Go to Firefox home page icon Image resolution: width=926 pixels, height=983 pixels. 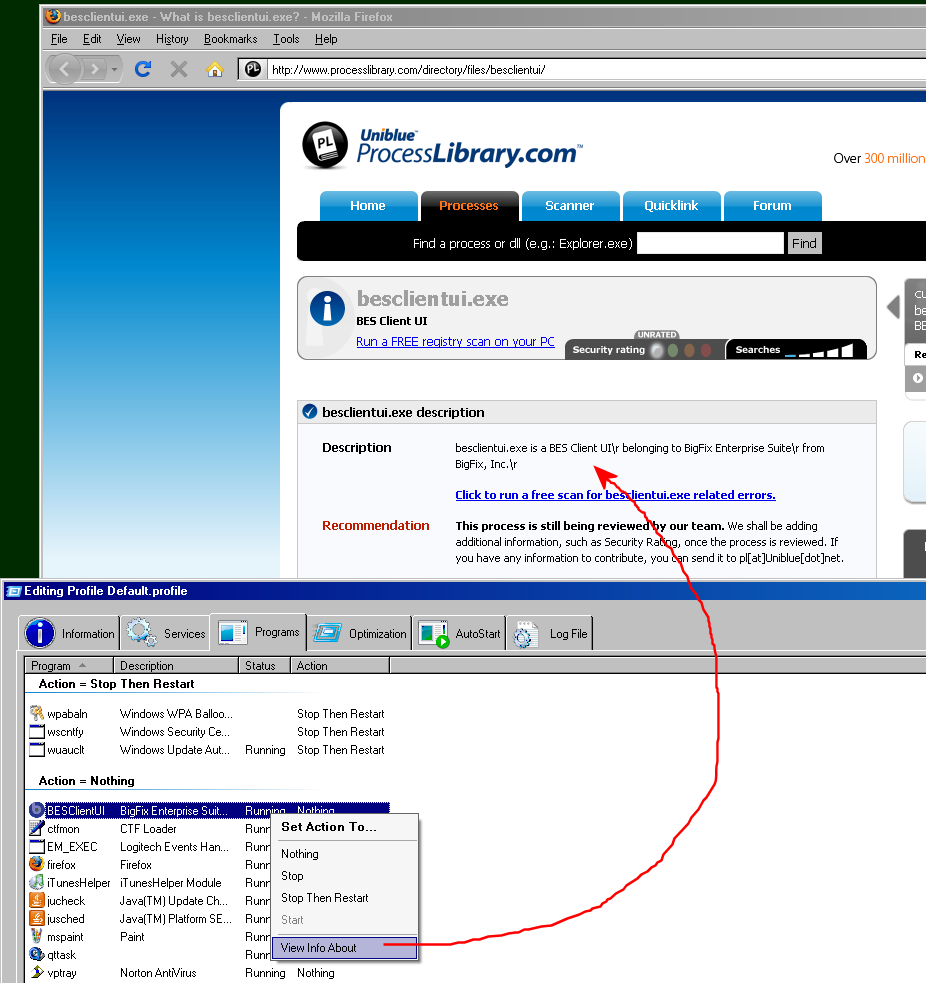point(215,69)
